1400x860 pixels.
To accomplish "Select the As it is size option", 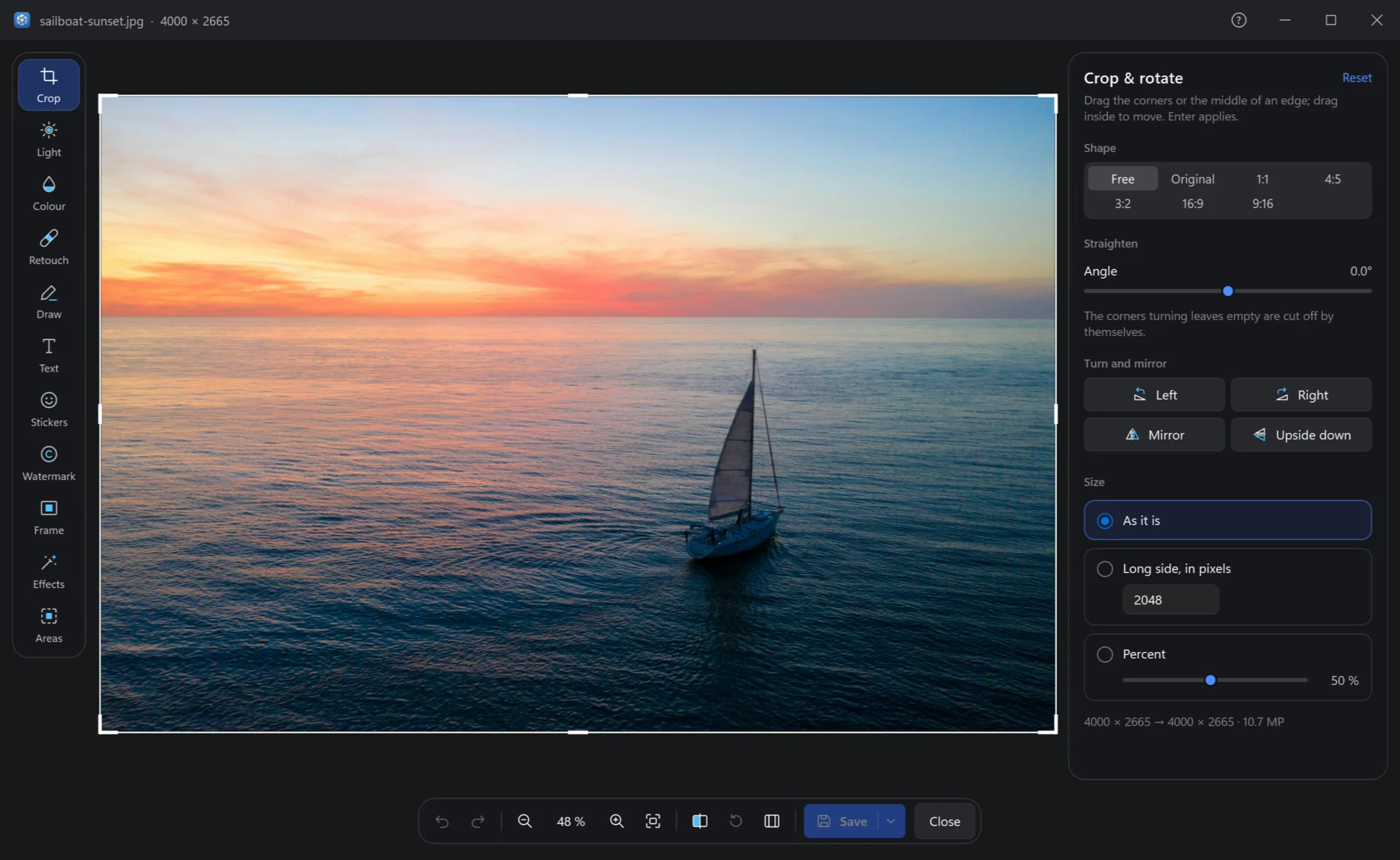I will click(x=1227, y=520).
